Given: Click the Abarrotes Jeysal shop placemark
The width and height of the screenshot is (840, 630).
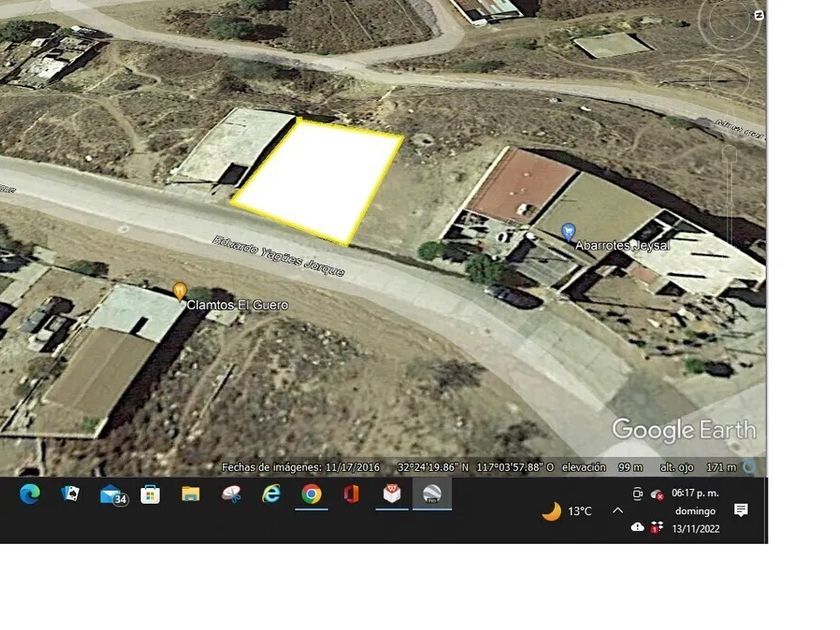Looking at the screenshot, I should coord(568,232).
